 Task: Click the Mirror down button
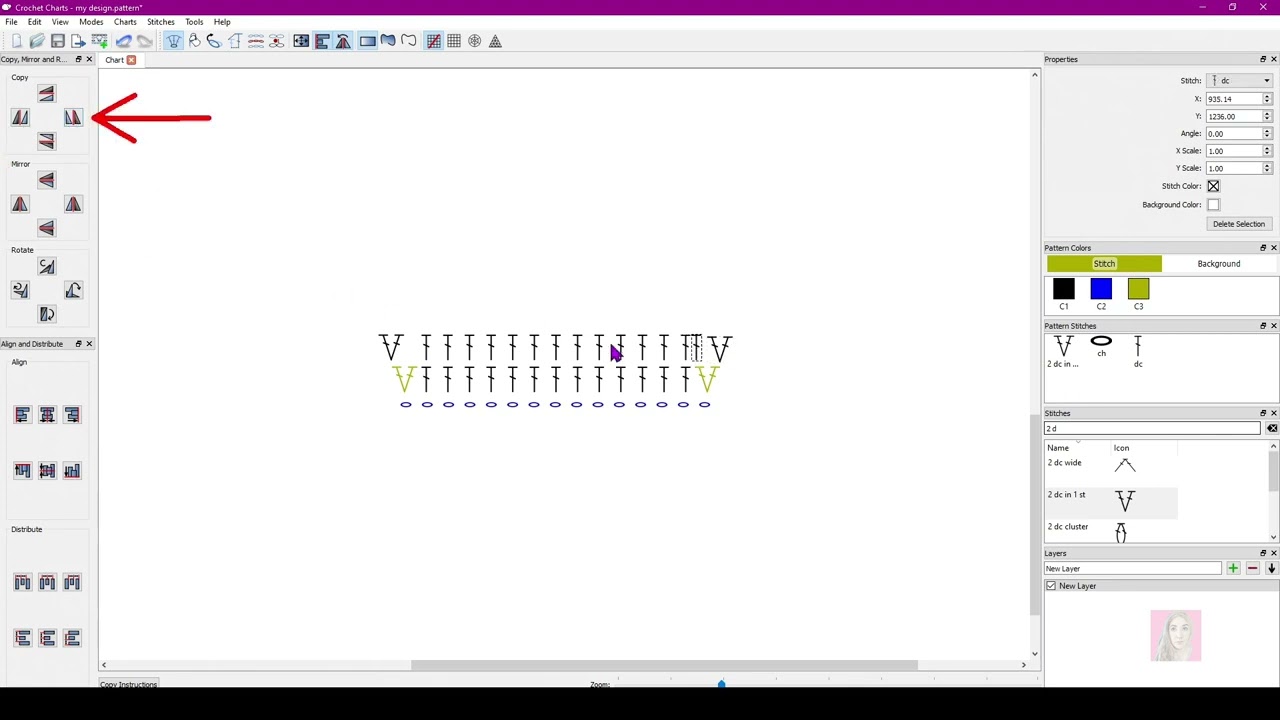[x=46, y=228]
